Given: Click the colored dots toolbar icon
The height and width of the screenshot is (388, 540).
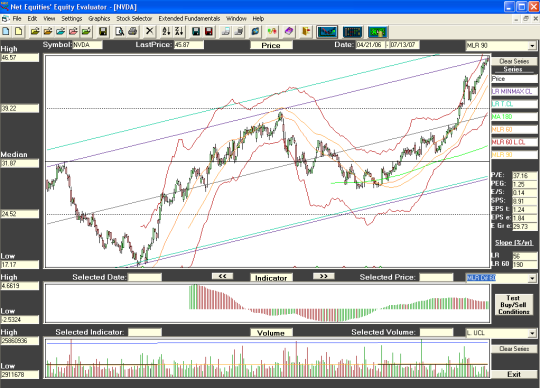Looking at the screenshot, I should (x=272, y=31).
